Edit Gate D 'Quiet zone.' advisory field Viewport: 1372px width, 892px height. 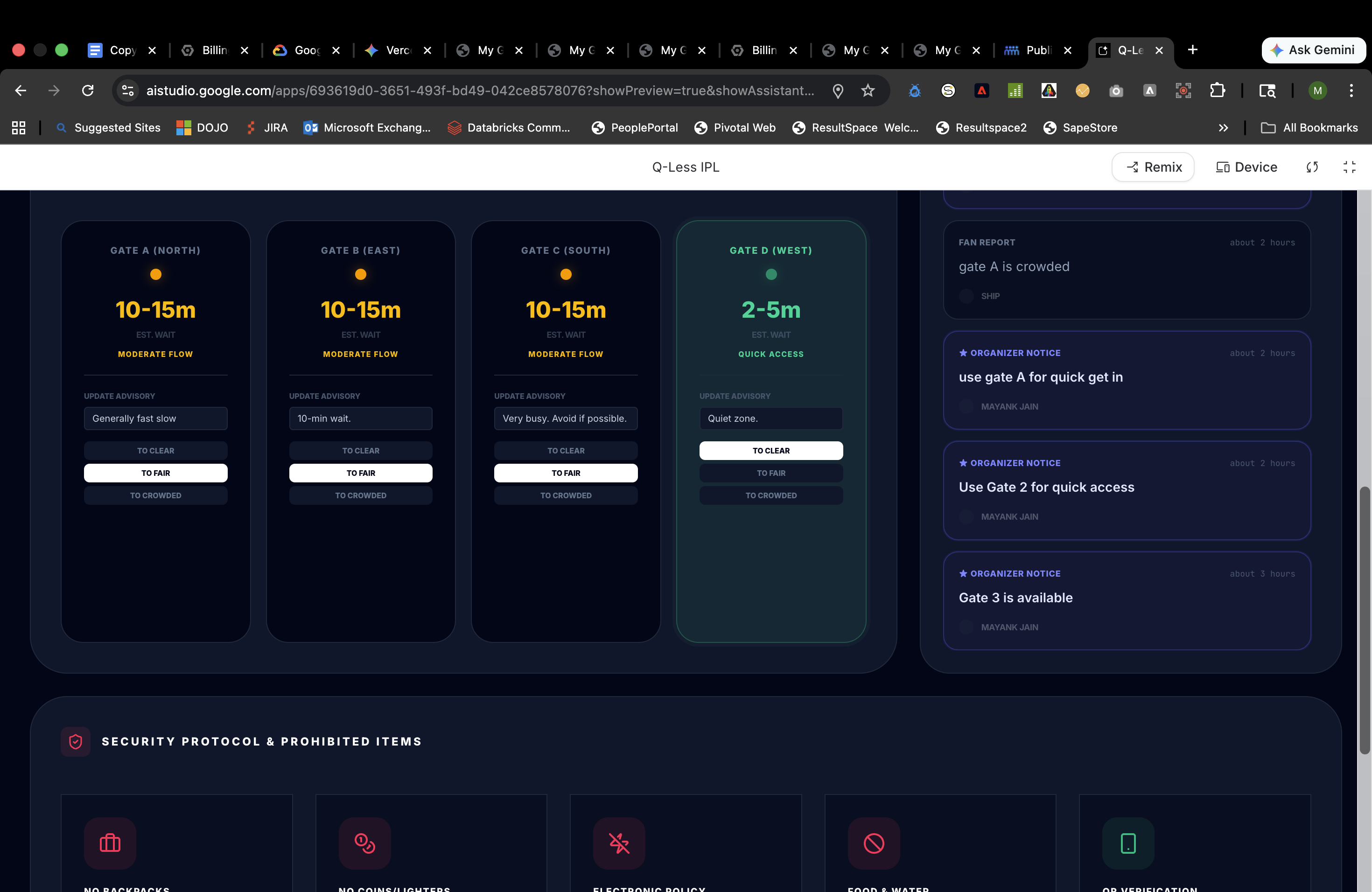click(771, 418)
